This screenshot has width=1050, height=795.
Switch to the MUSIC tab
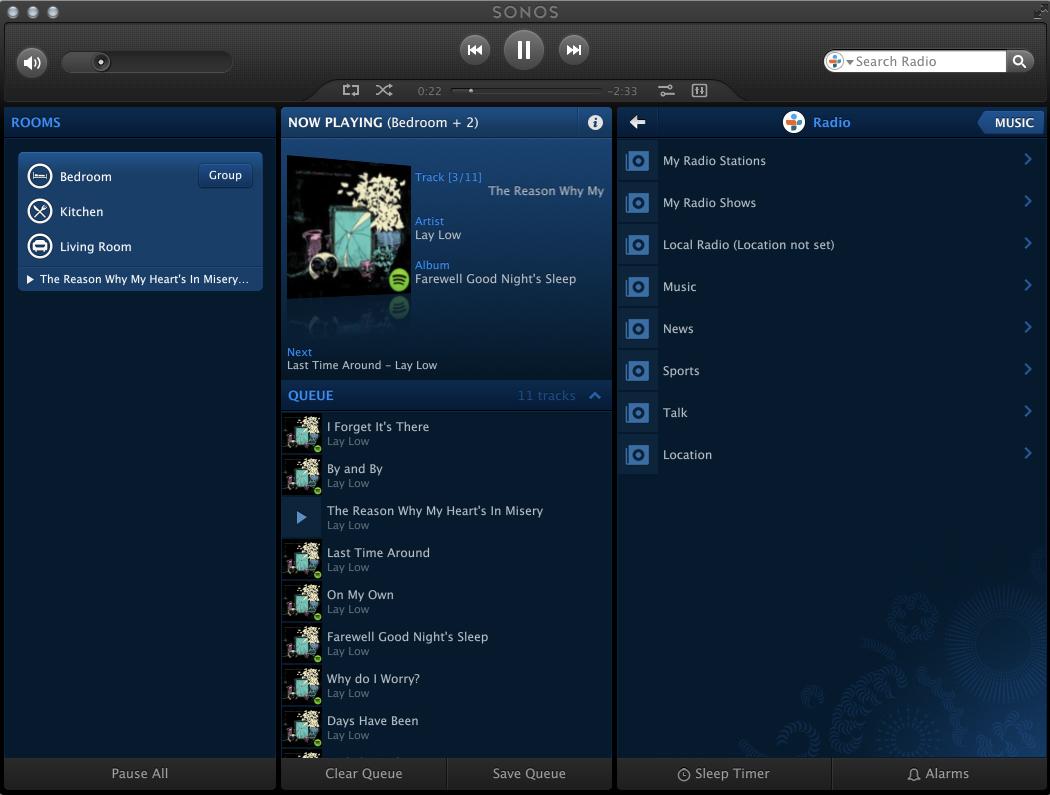click(x=1012, y=123)
